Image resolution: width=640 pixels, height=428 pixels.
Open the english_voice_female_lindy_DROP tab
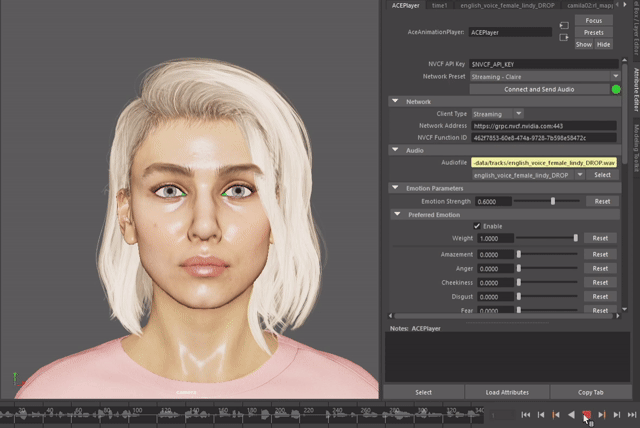[507, 5]
